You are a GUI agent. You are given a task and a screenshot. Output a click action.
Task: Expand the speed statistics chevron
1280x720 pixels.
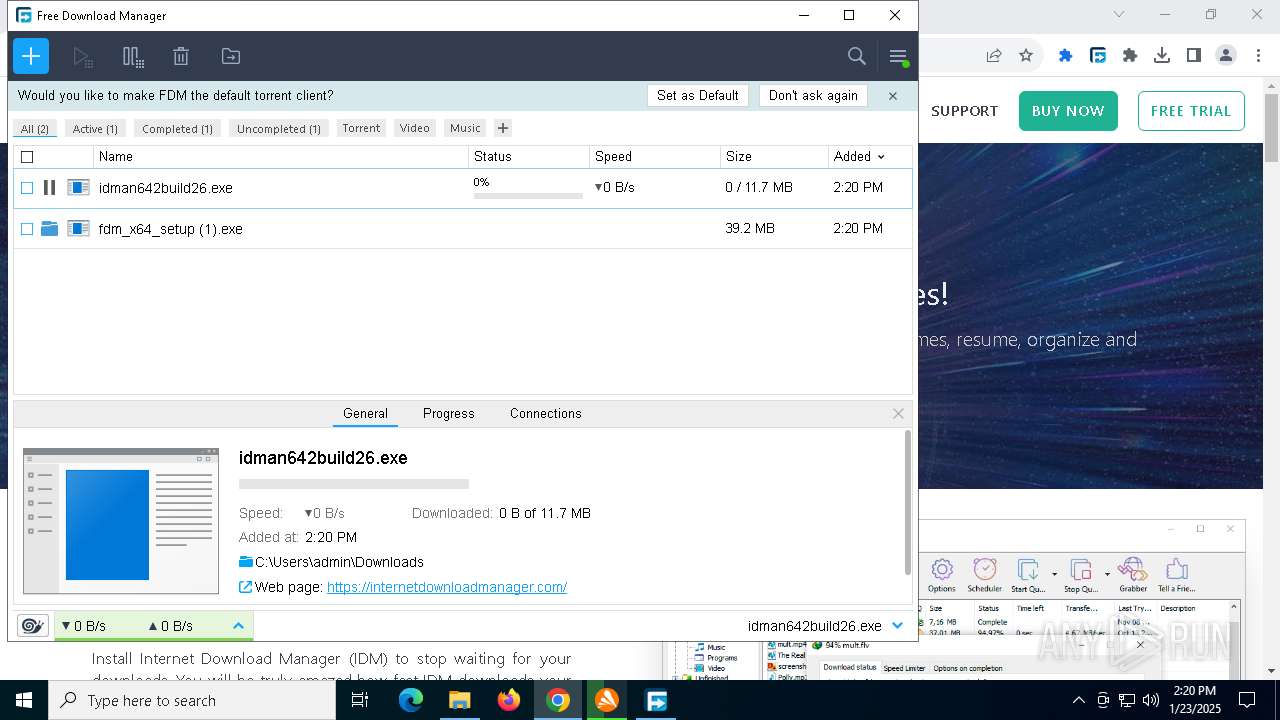point(238,626)
